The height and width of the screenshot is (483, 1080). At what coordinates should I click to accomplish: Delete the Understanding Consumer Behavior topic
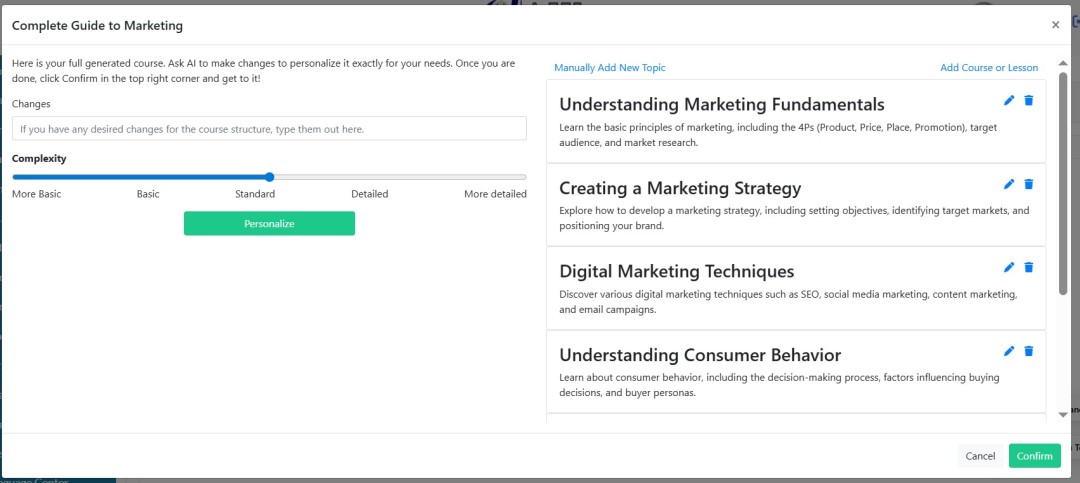point(1029,351)
